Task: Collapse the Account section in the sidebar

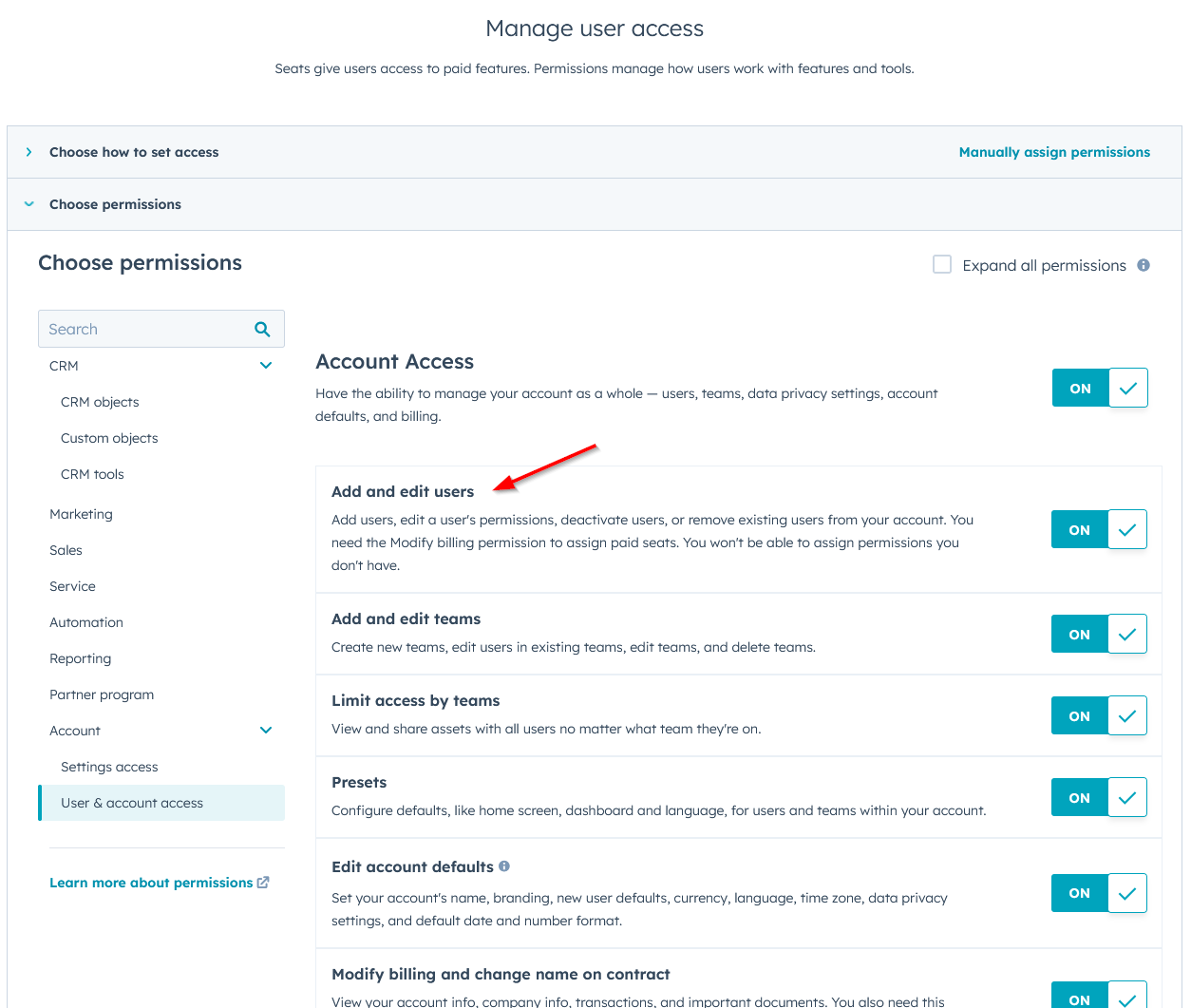Action: click(266, 730)
